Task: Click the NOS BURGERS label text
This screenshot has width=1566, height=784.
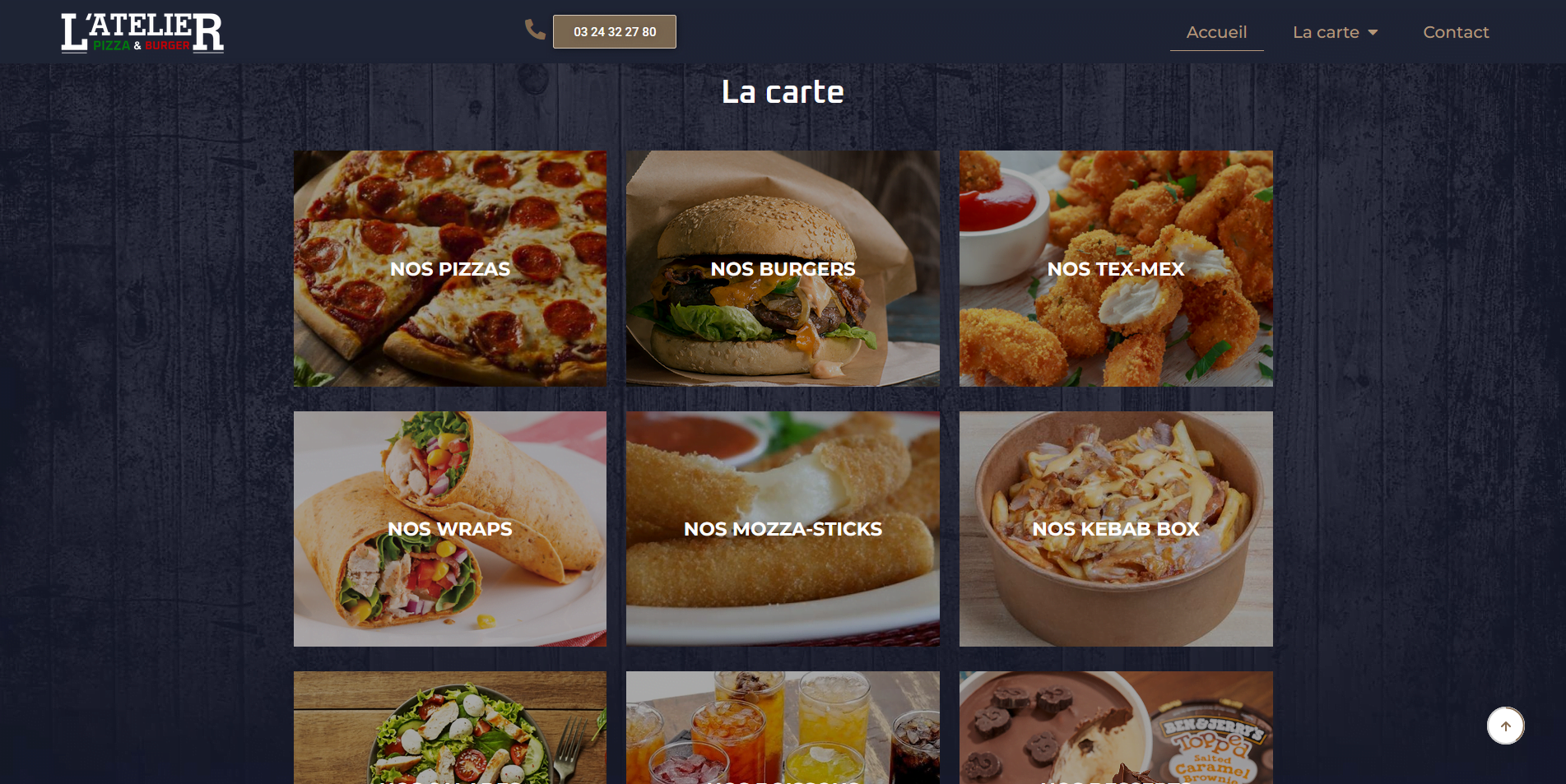Action: (x=783, y=269)
